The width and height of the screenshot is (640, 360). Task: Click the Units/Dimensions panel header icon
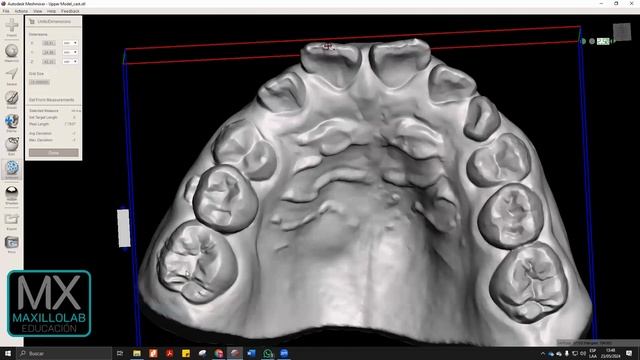tap(32, 21)
